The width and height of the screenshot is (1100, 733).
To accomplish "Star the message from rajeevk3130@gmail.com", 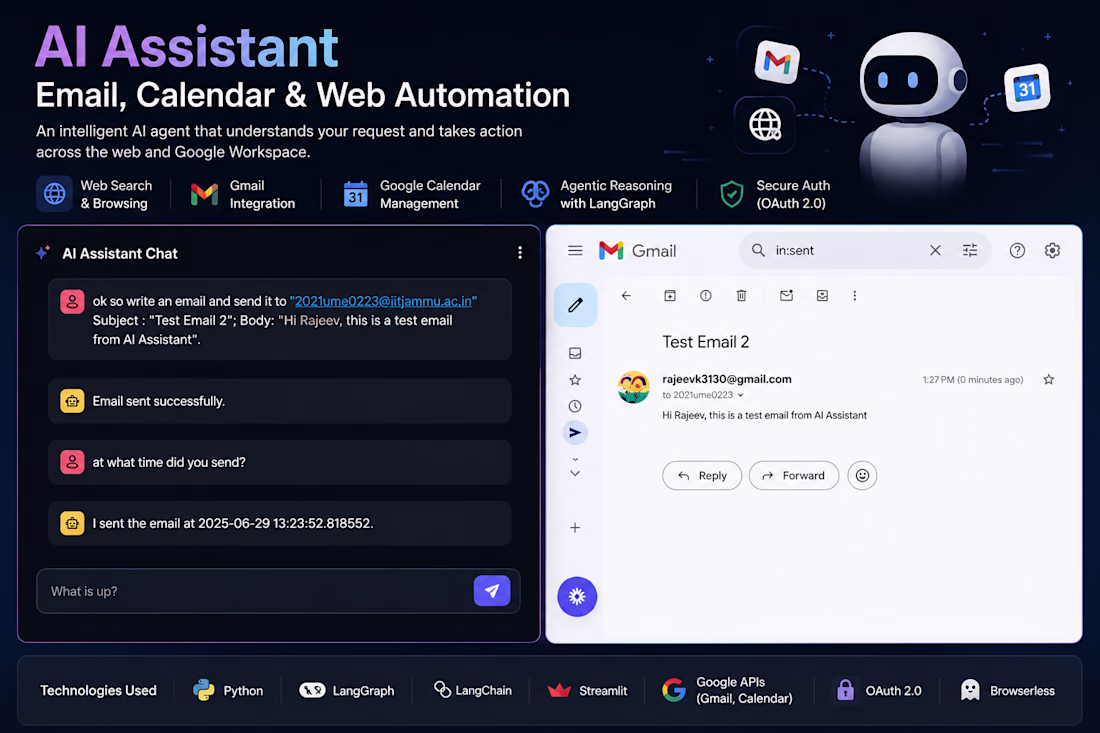I will [x=1049, y=379].
